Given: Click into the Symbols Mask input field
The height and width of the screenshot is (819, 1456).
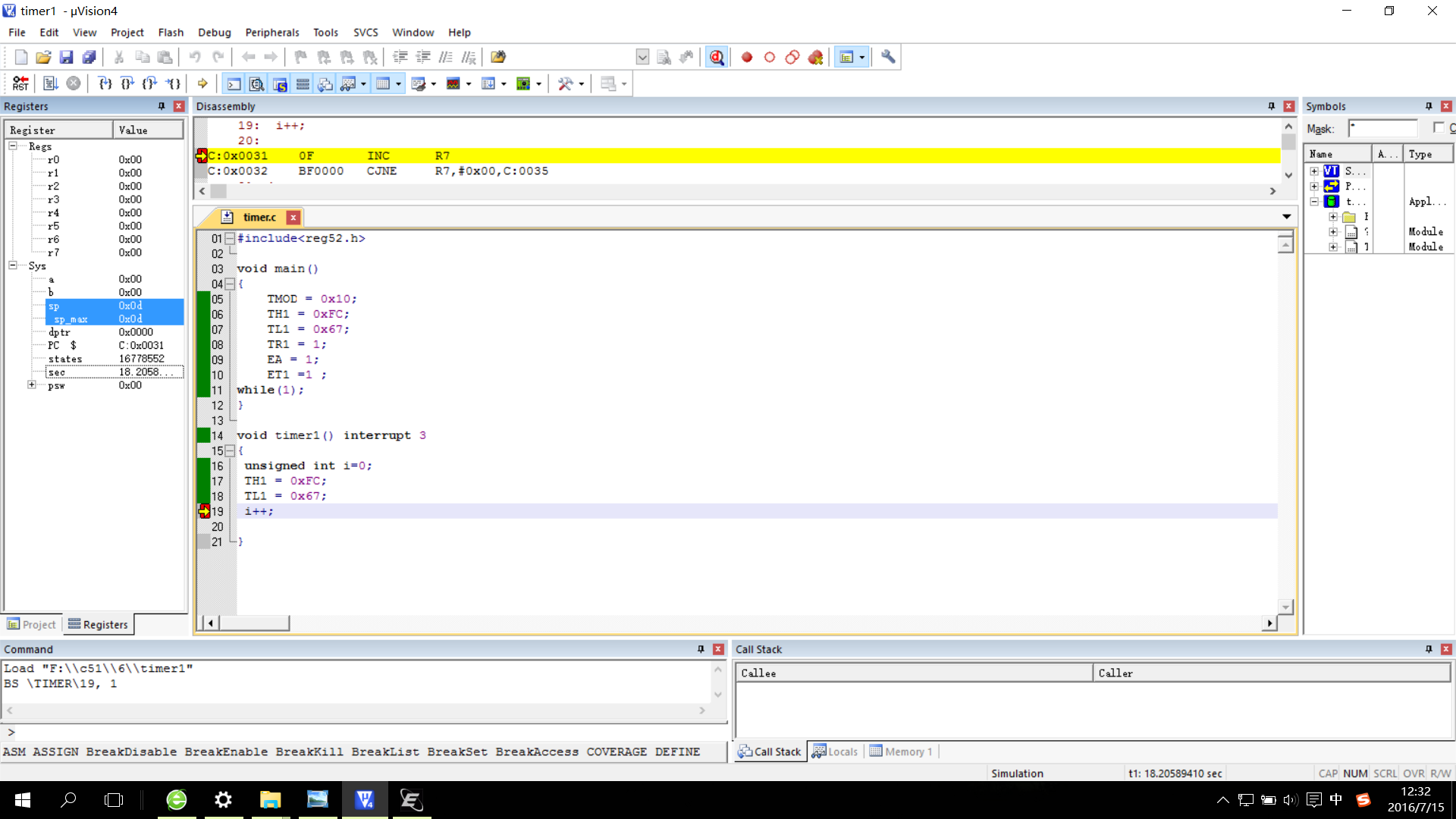Looking at the screenshot, I should (1382, 128).
